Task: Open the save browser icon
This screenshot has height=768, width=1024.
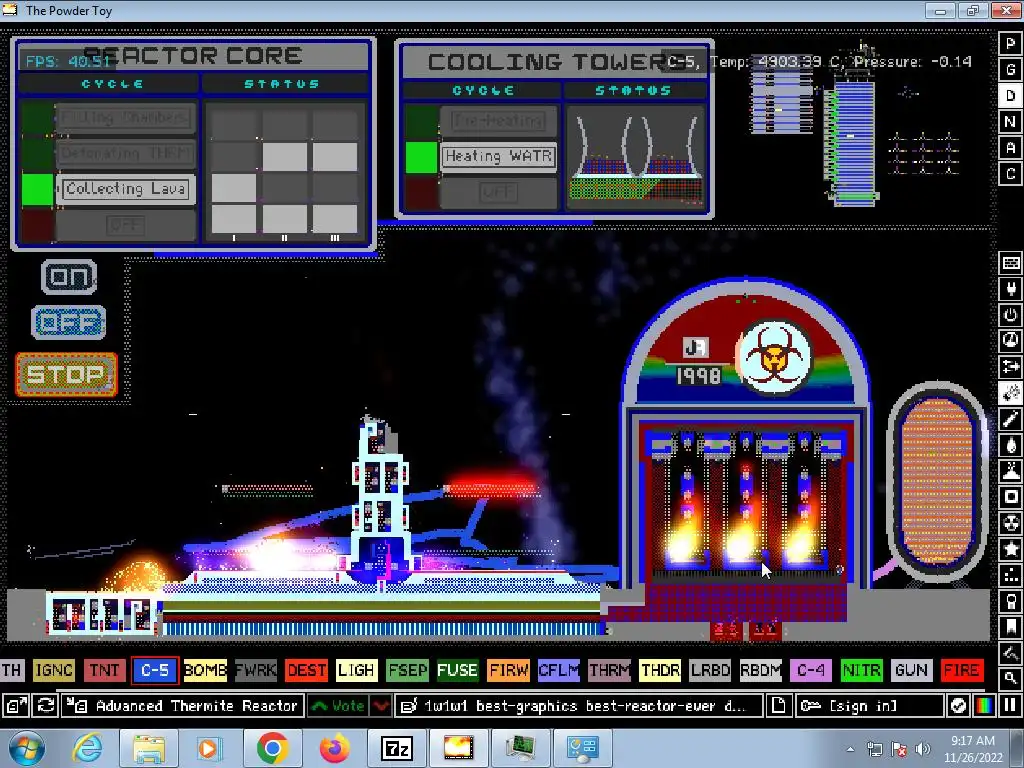Action: coord(16,706)
